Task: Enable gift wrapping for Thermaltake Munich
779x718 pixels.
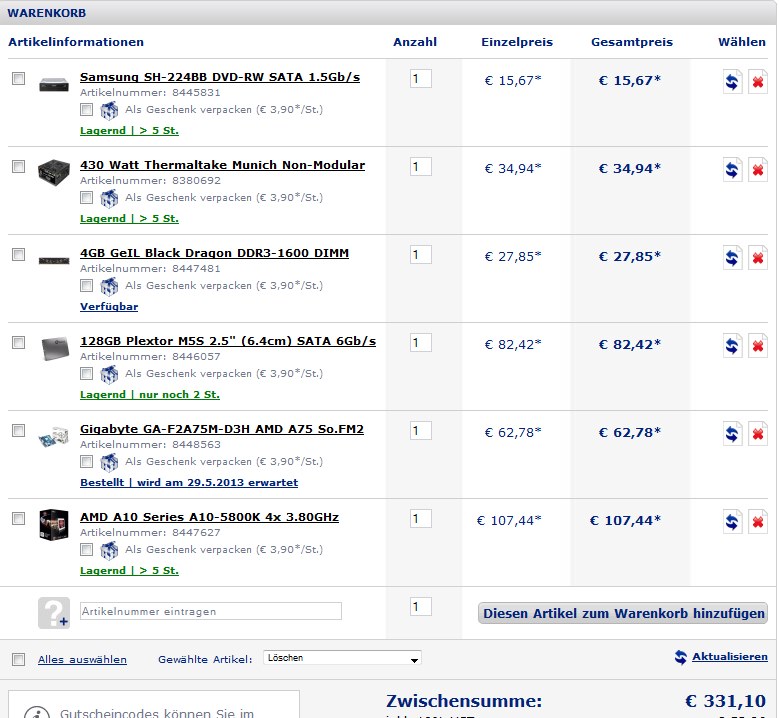Action: point(86,197)
